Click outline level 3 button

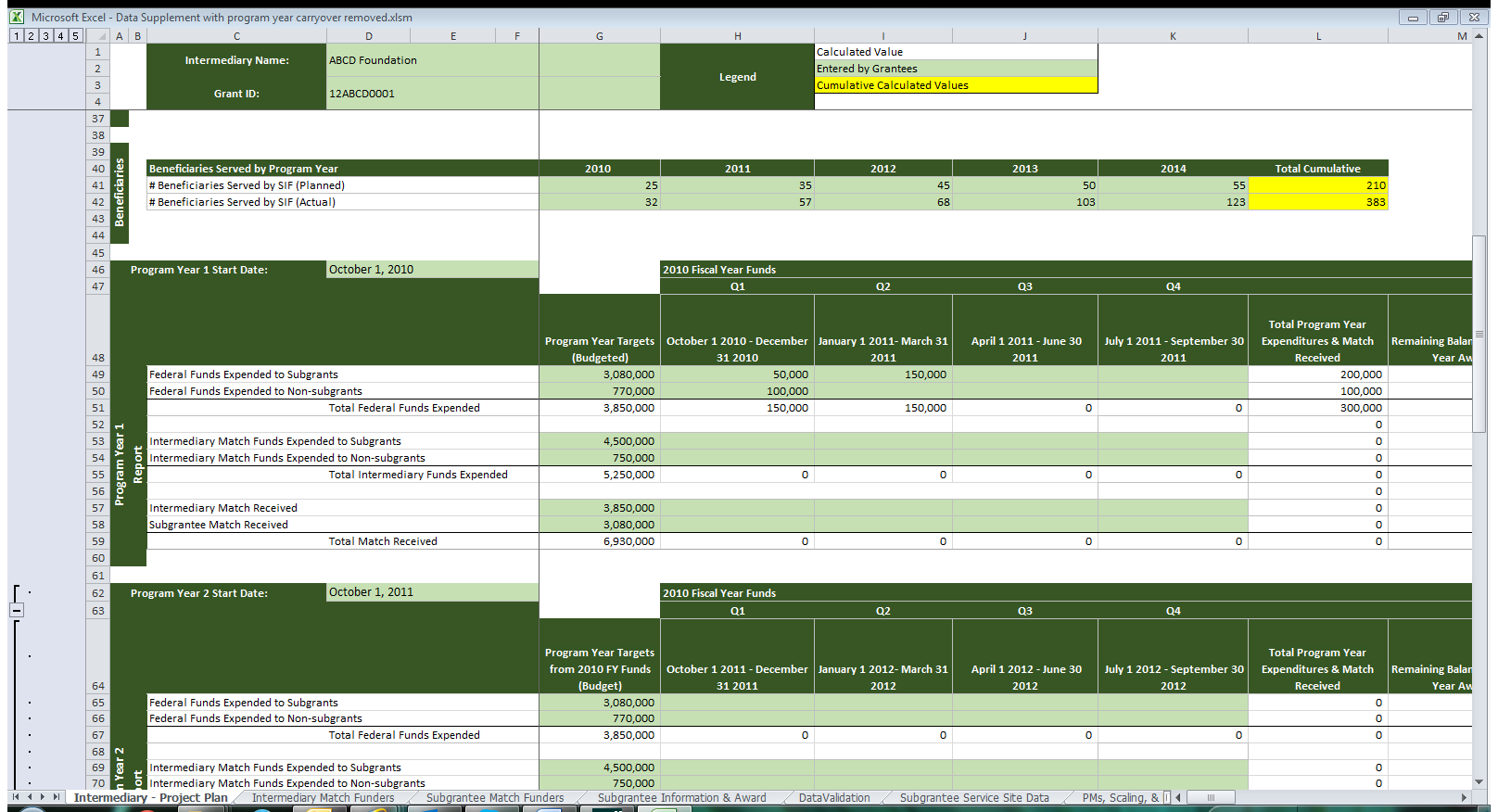click(x=45, y=36)
